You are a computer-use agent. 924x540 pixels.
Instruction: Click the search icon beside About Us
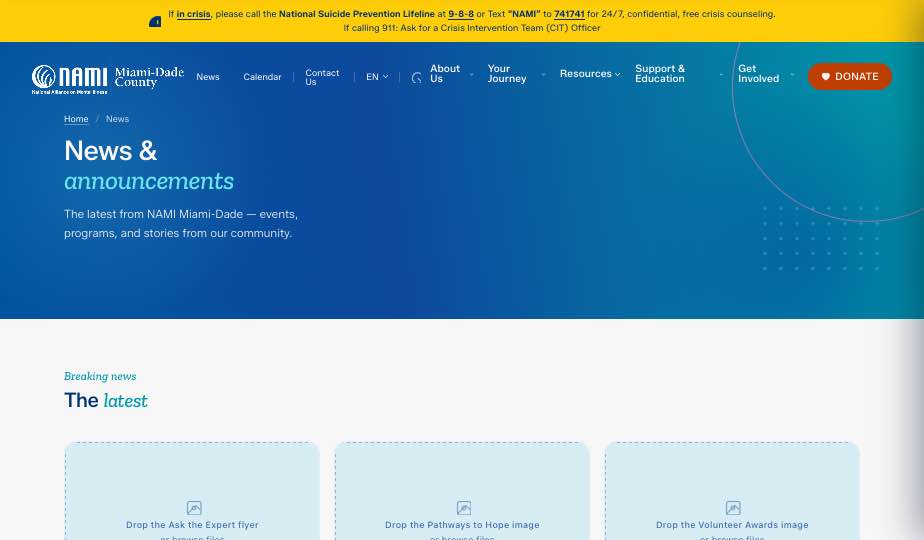417,77
